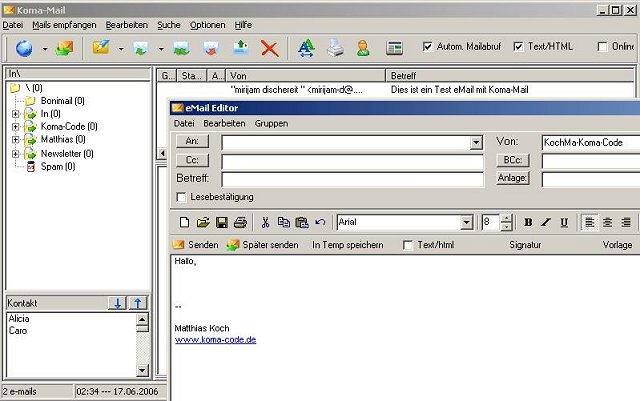Toggle the Text/HTML checkbox in main toolbar
640x401 pixels.
coord(518,47)
